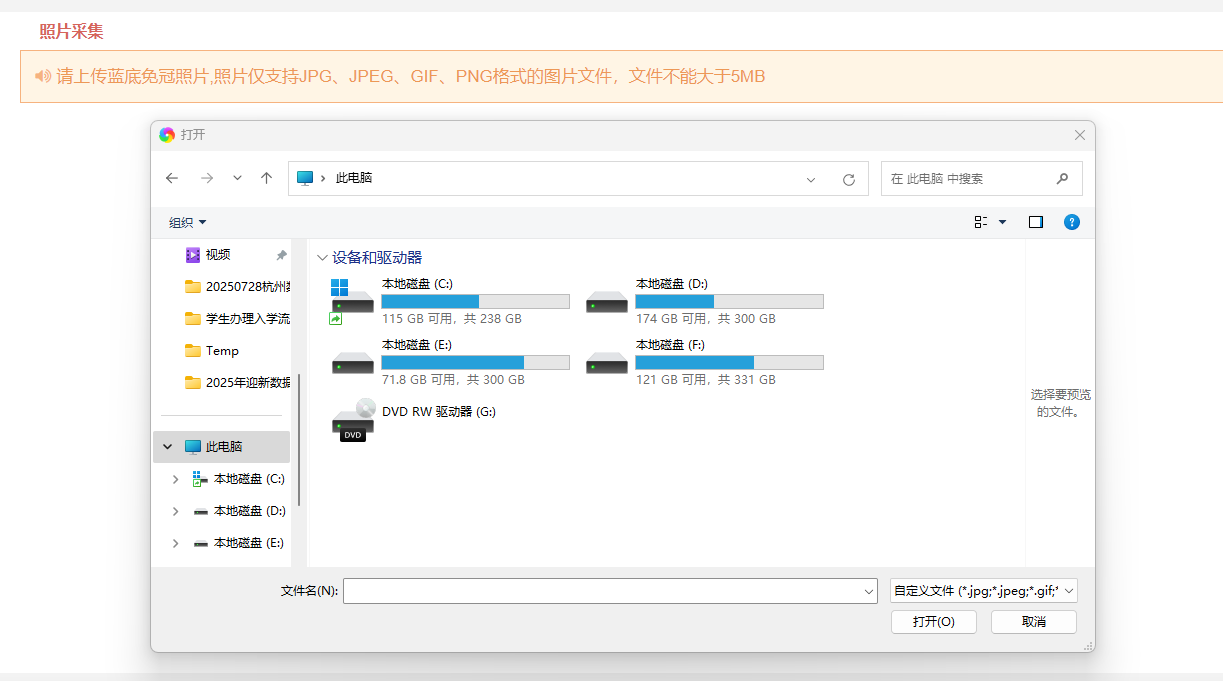This screenshot has height=681, width=1223.
Task: Select the Temp folder in sidebar
Action: point(212,351)
